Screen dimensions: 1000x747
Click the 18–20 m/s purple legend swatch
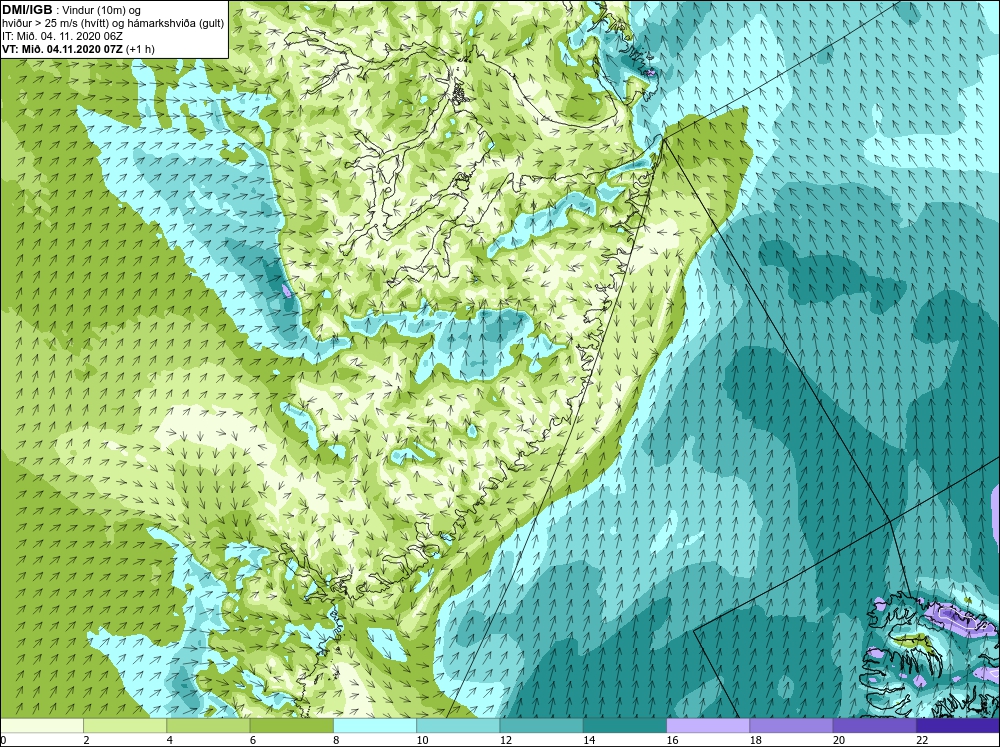791,726
